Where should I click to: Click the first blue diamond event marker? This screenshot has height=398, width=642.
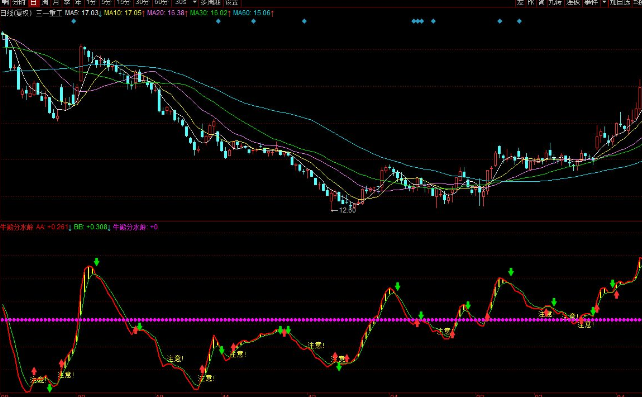(x=74, y=21)
